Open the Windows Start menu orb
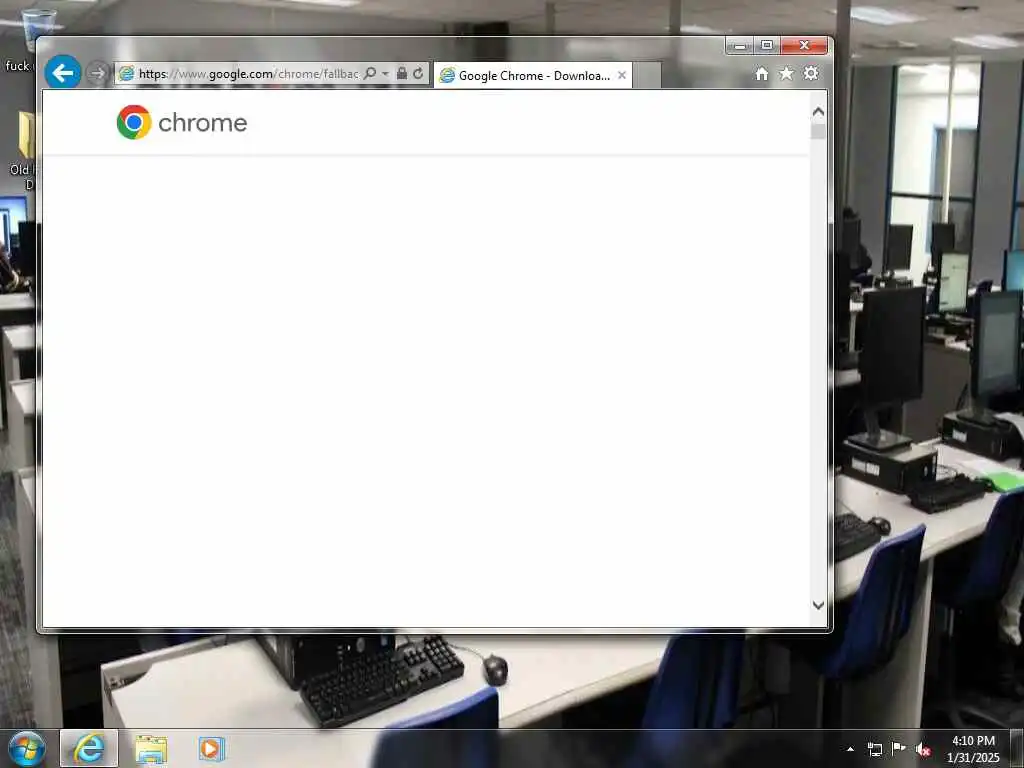The image size is (1024, 768). tap(27, 748)
